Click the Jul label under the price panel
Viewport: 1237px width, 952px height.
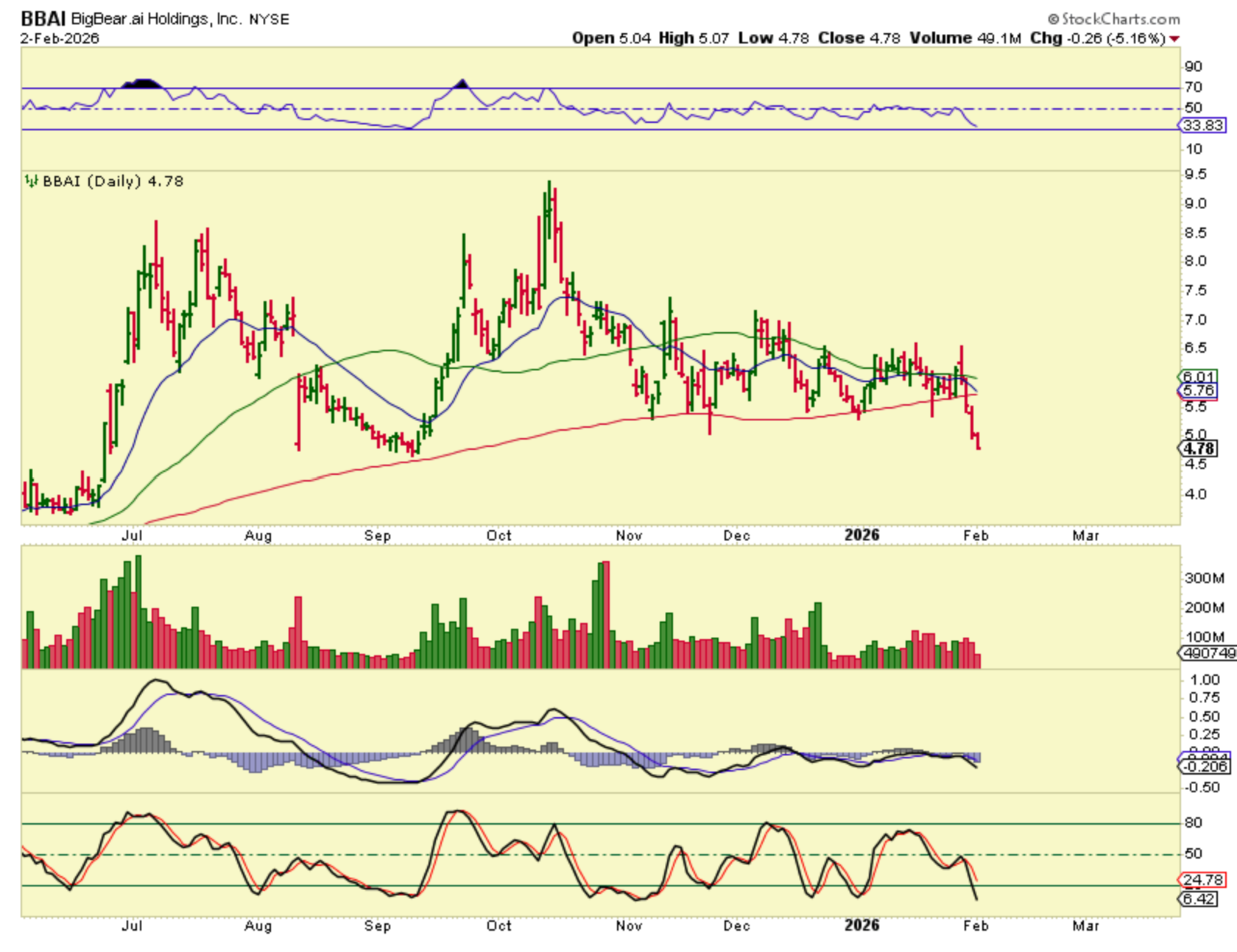(x=132, y=535)
